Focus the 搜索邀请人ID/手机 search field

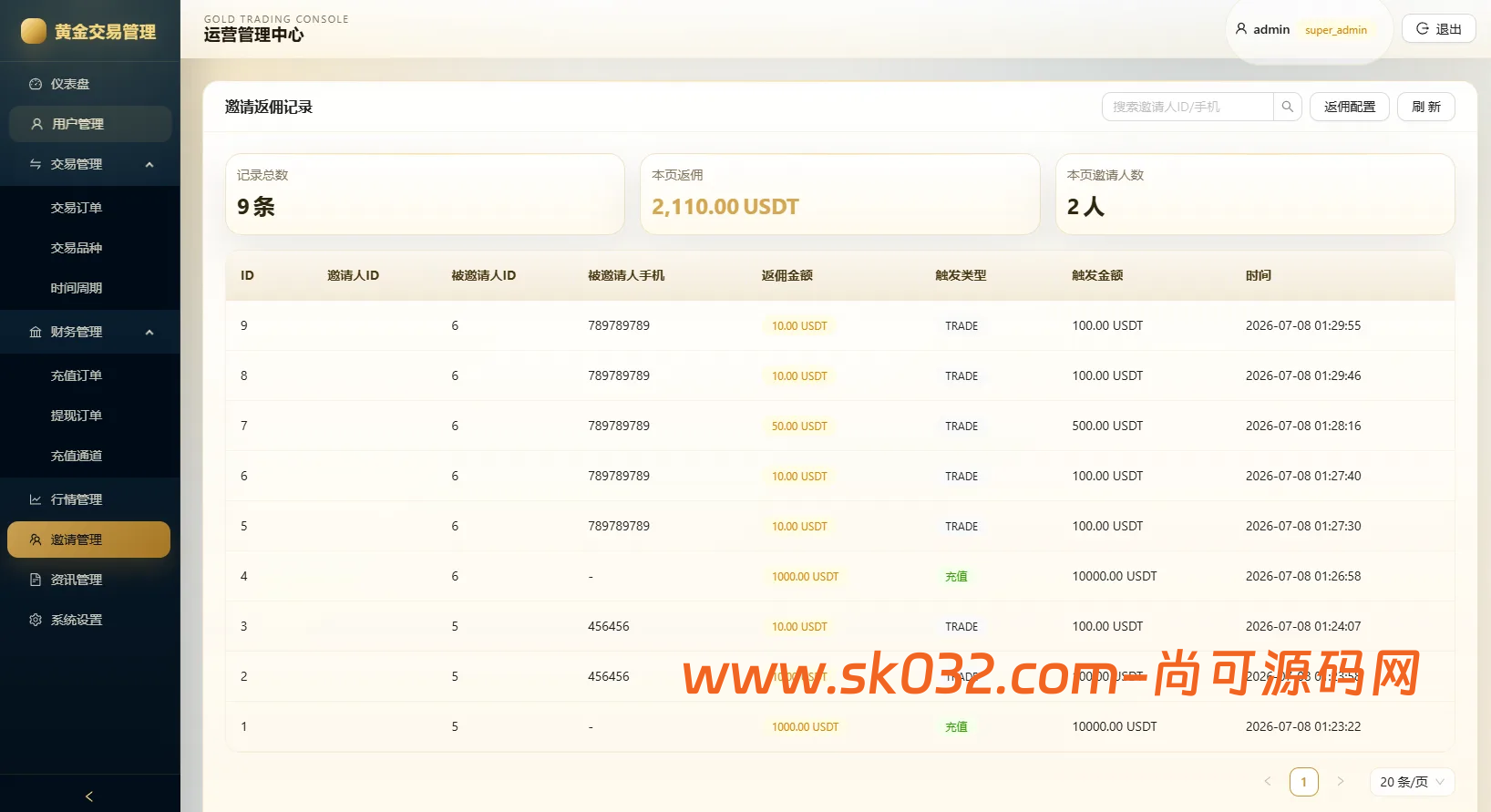tap(1188, 107)
